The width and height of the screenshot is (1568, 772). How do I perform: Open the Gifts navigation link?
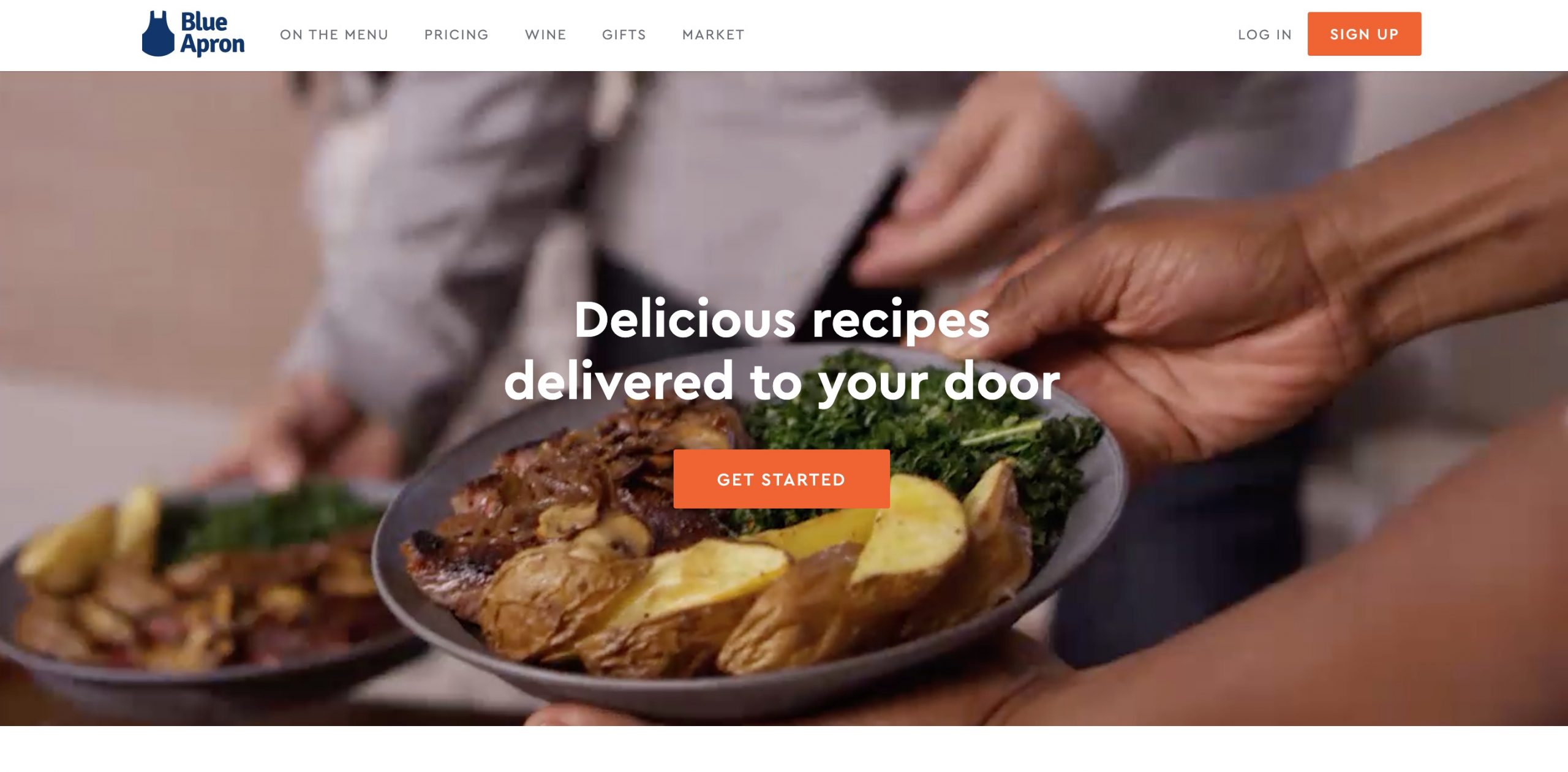(x=624, y=35)
